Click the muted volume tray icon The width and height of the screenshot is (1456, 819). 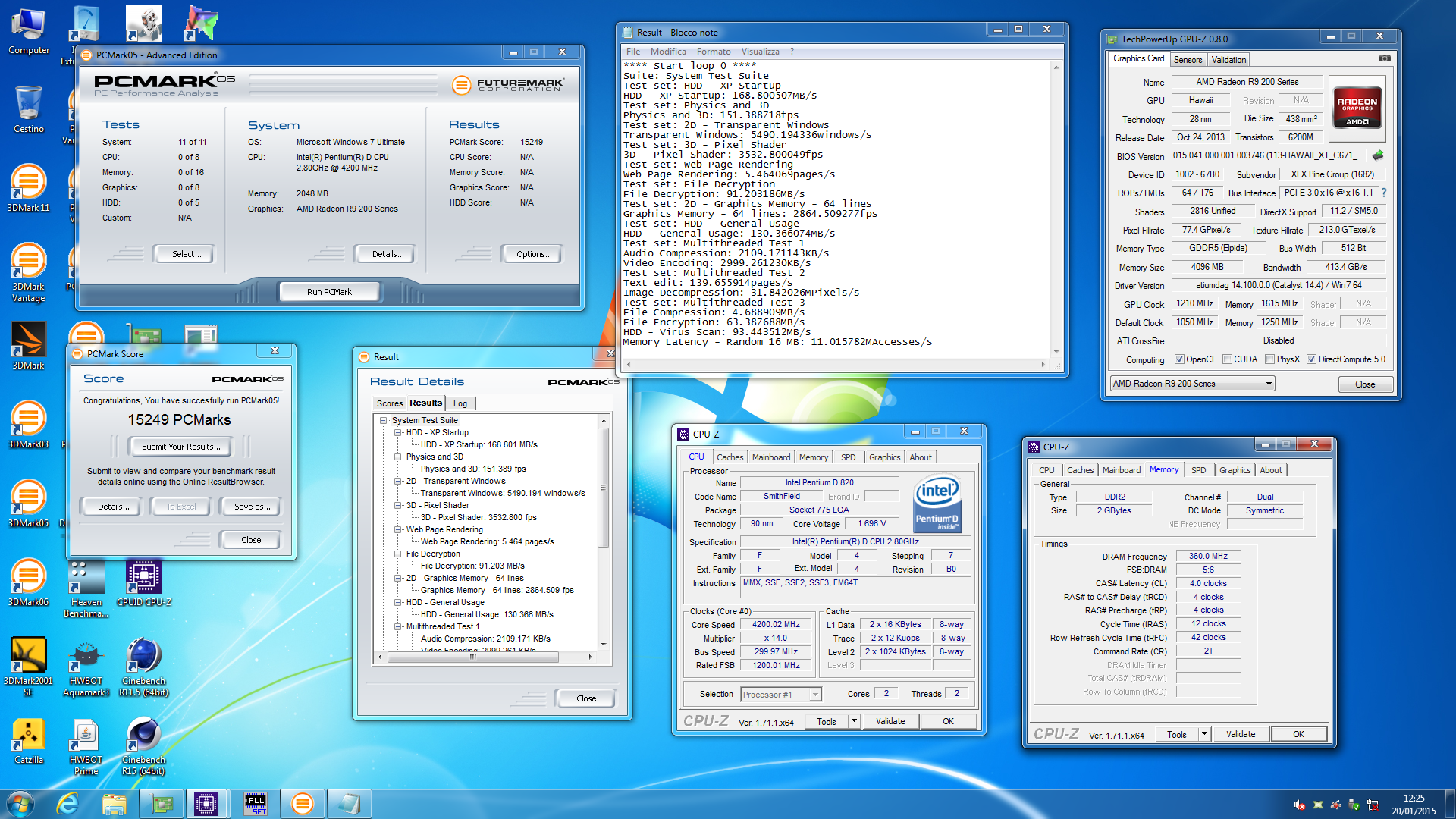click(x=1300, y=805)
